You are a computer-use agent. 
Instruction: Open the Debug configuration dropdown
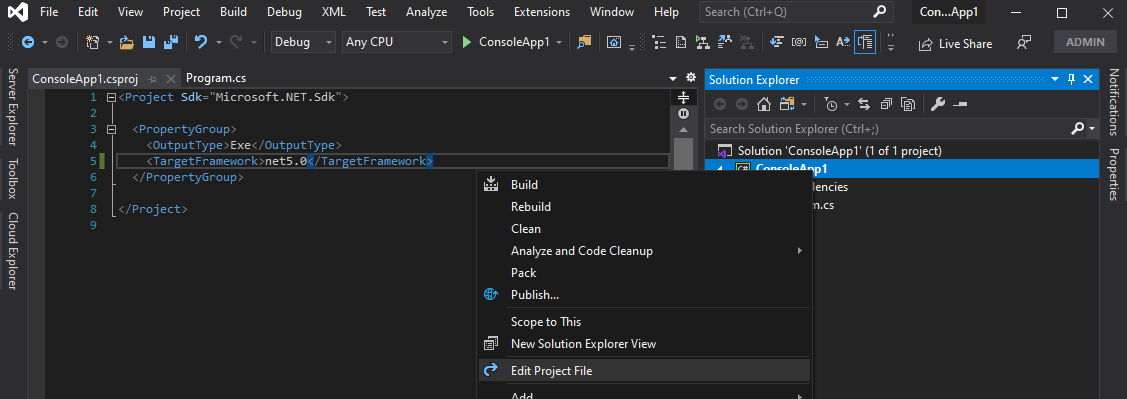pos(303,42)
